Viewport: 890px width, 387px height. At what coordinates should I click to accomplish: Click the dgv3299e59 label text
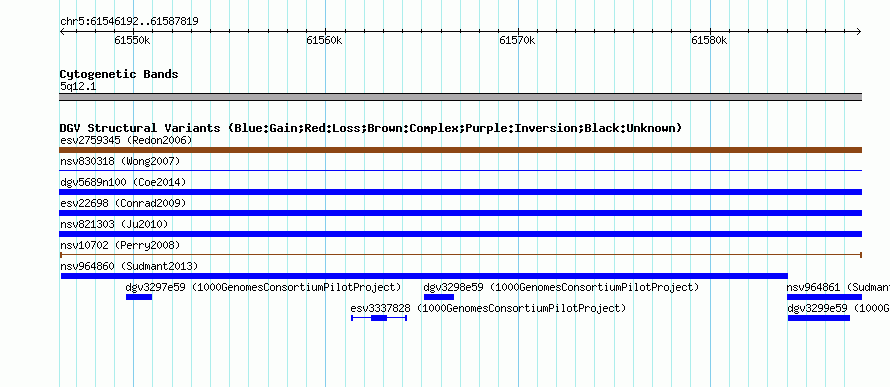point(838,308)
